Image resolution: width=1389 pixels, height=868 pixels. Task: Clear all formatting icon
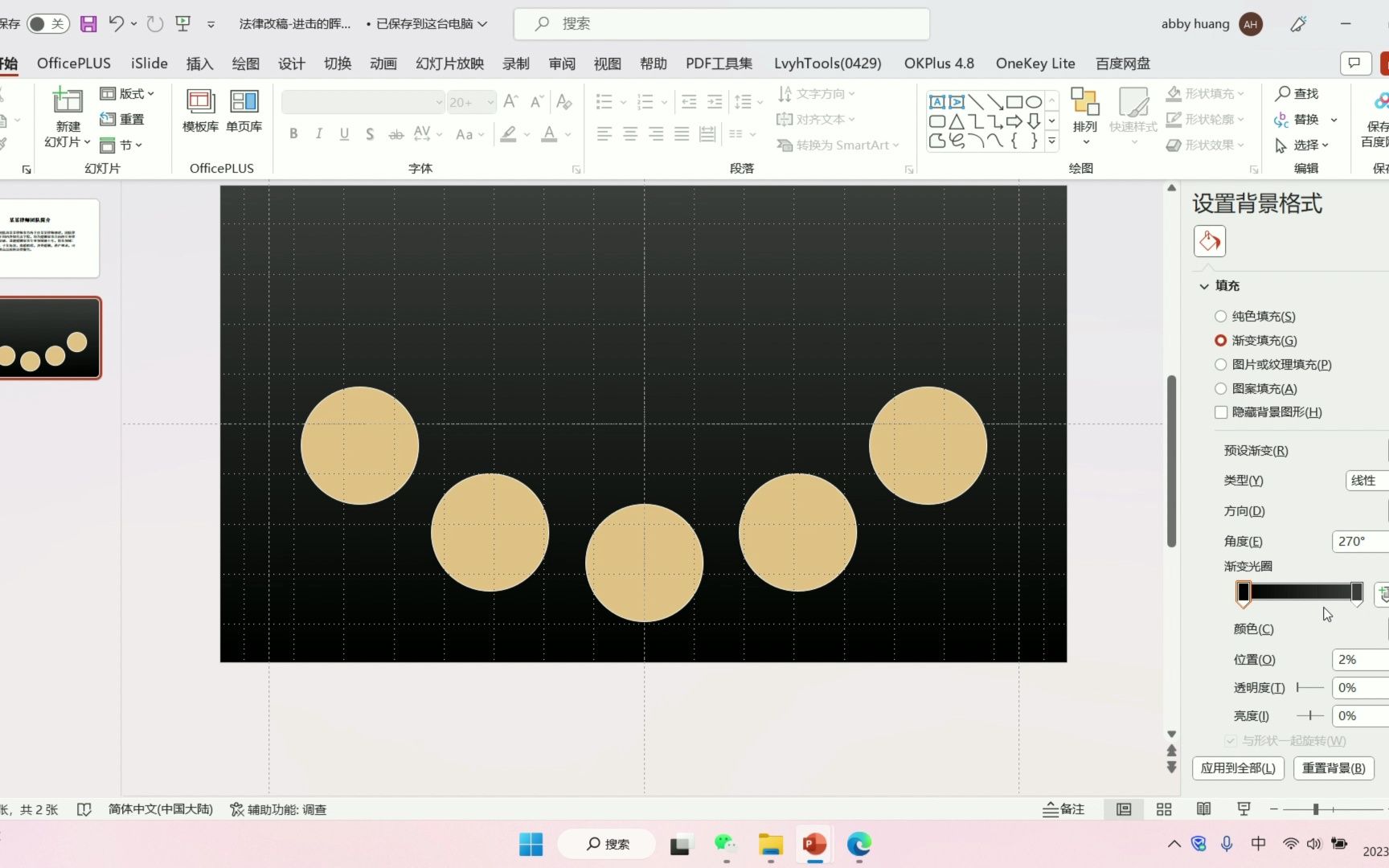coord(564,102)
